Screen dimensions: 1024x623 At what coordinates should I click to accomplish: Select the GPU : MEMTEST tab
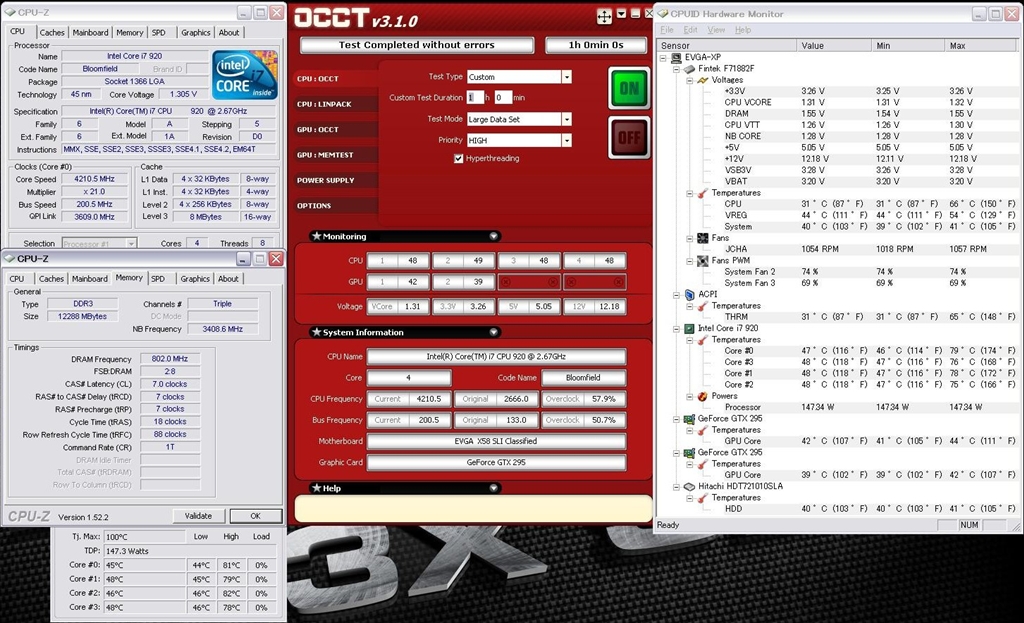[x=336, y=155]
